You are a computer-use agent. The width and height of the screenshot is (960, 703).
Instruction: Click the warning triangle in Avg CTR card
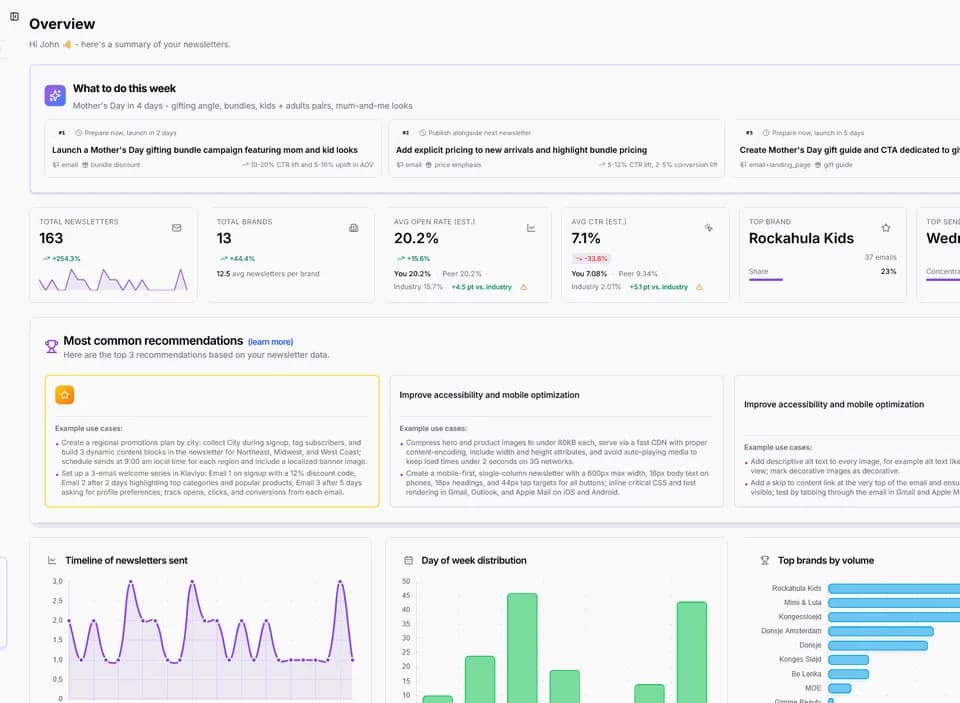(x=699, y=287)
